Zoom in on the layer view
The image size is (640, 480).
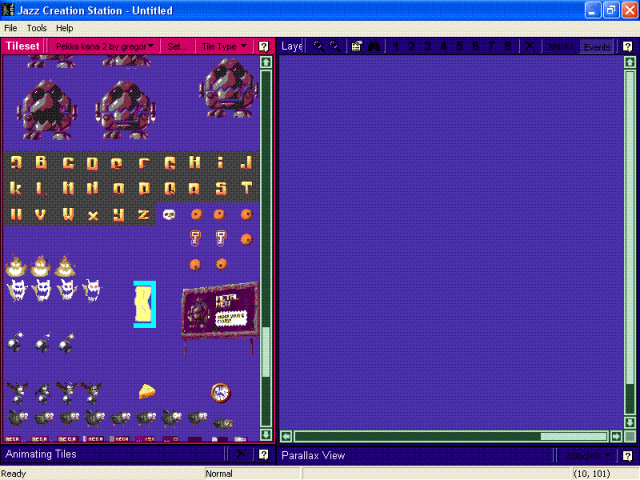(318, 47)
